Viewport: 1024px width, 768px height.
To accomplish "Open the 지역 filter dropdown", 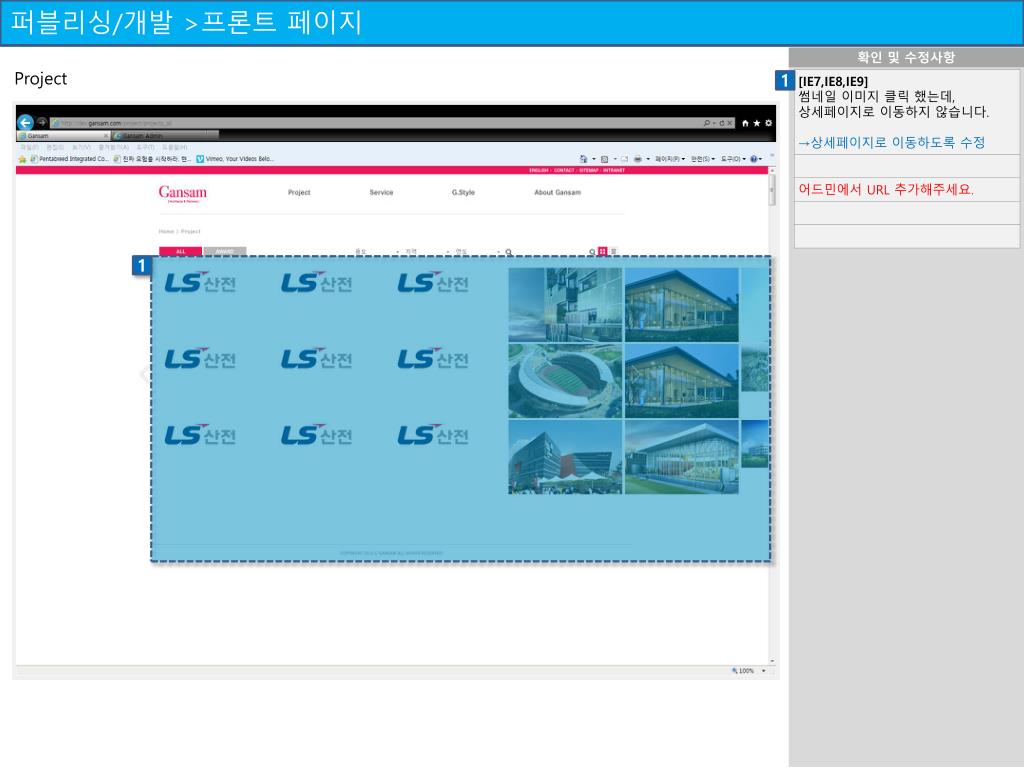I will tap(426, 252).
